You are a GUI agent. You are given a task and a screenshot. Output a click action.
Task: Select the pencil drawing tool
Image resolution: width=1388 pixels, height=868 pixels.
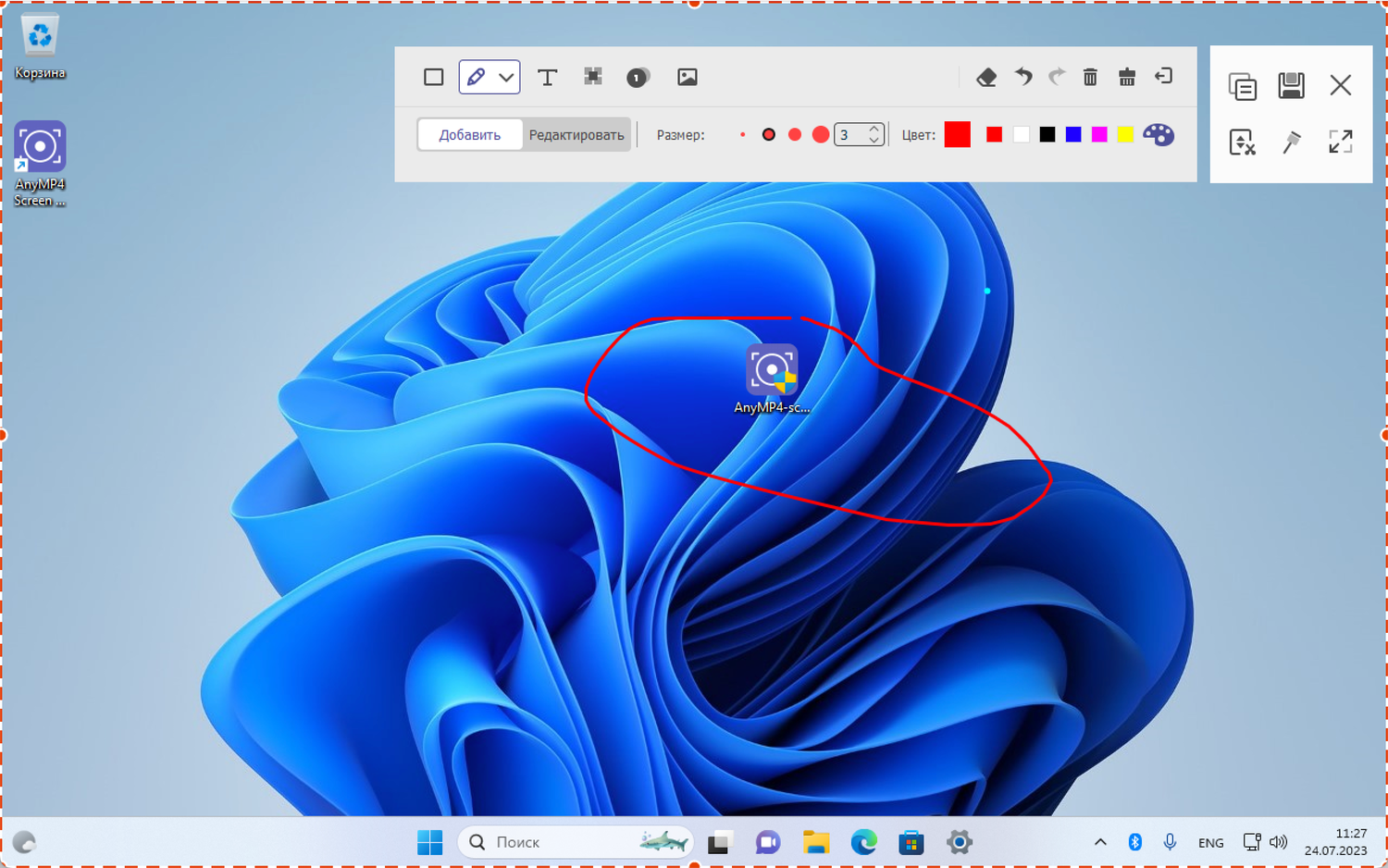476,77
